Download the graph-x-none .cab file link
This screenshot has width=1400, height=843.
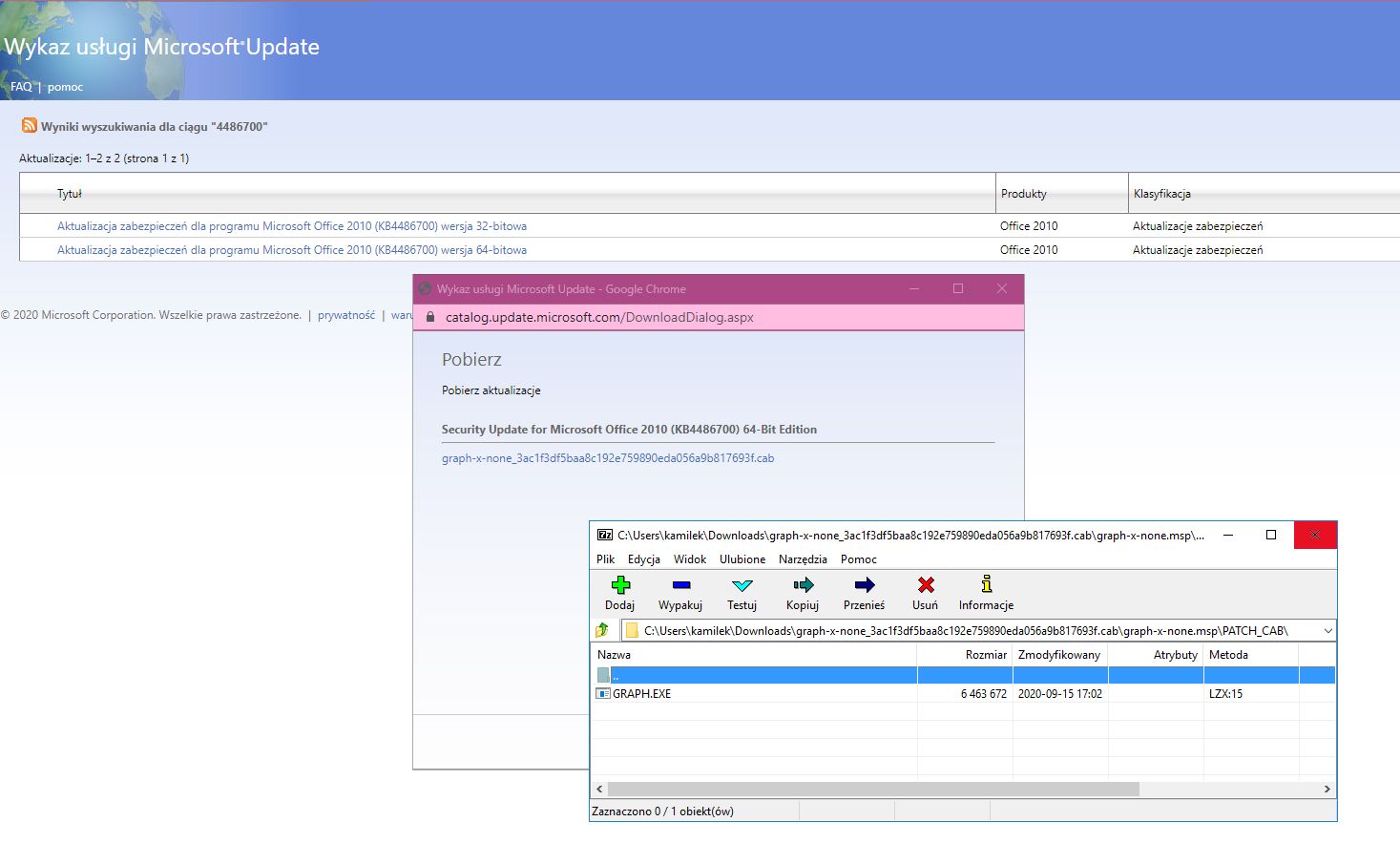(608, 458)
